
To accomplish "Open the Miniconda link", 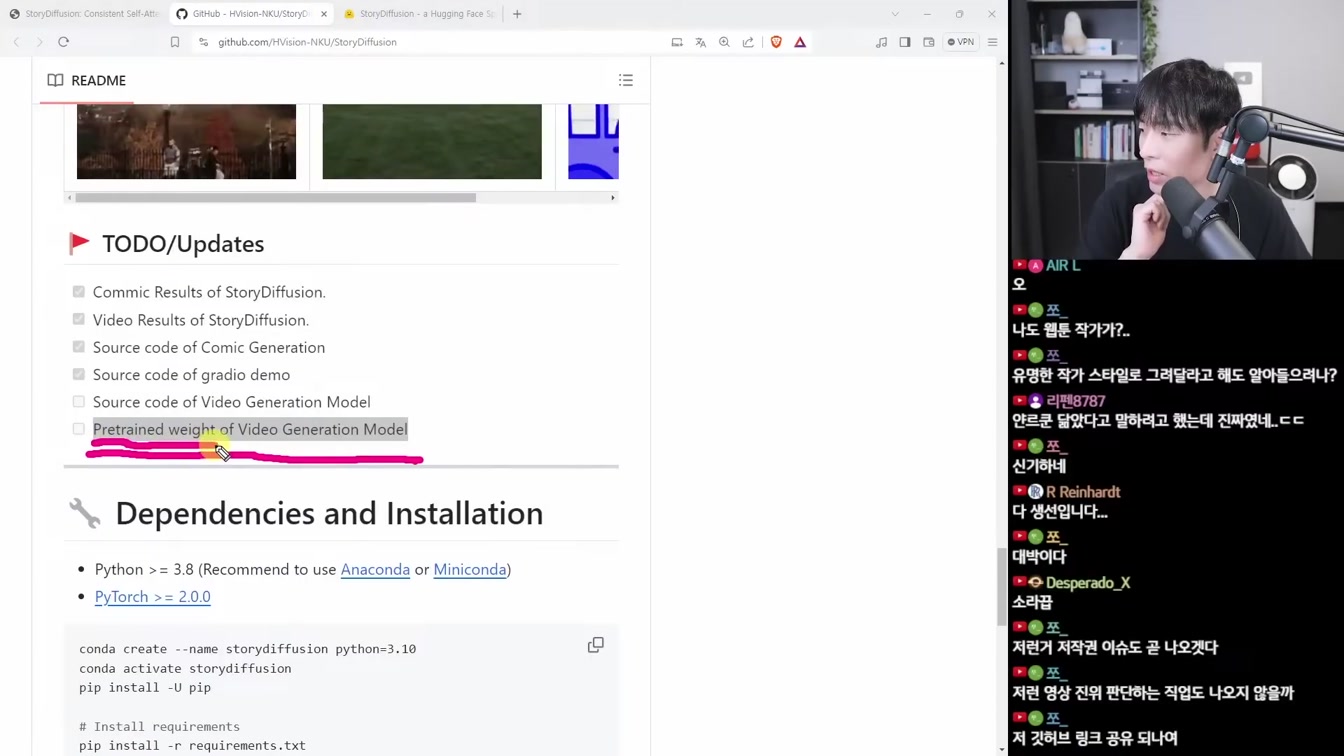I will tap(470, 569).
